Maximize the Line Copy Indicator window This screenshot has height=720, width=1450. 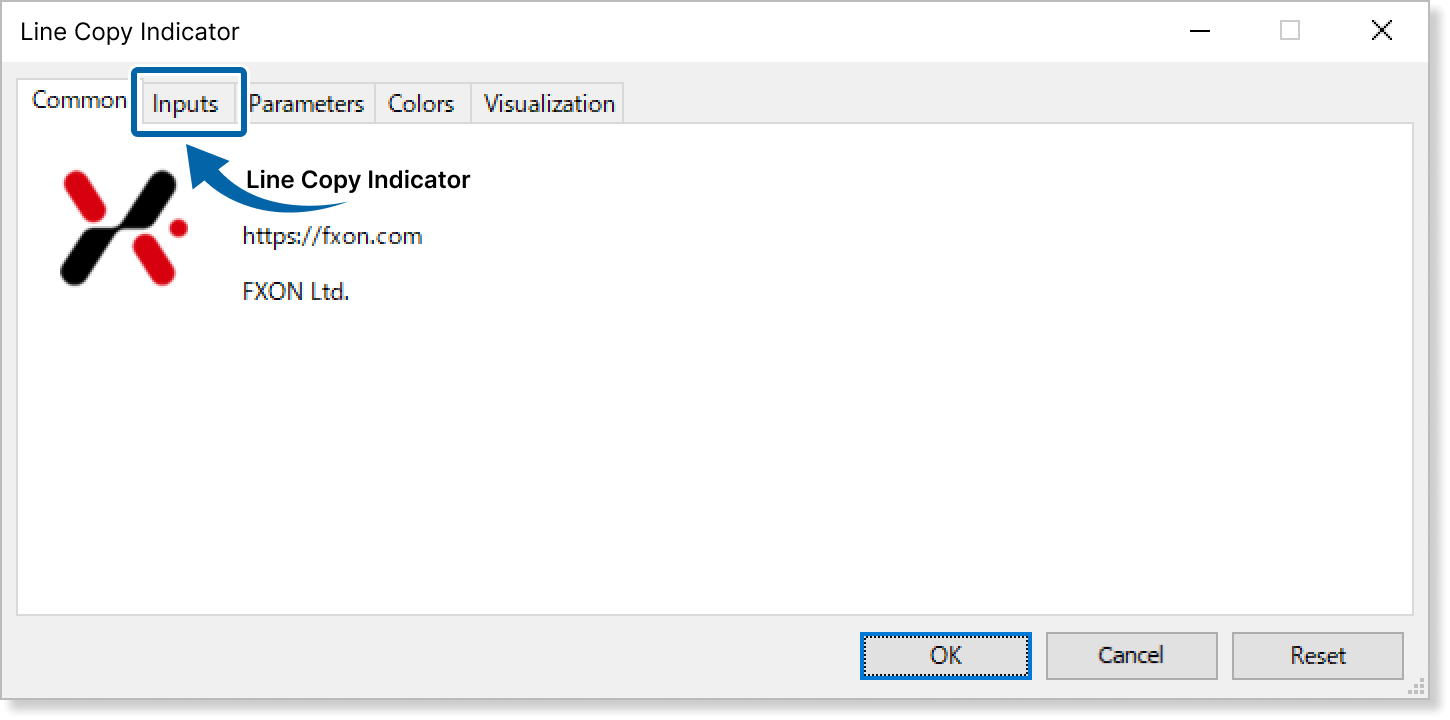1290,31
